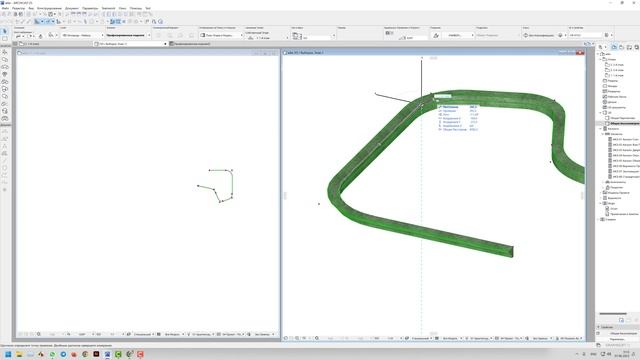Open the Параметры menu
Image resolution: width=640 pixels, height=360 pixels.
point(90,8)
